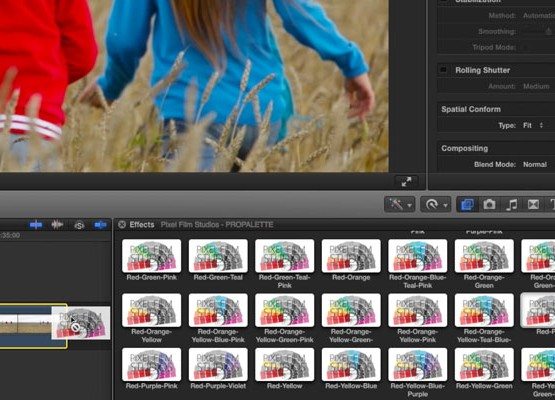Click the Pixel Film Studios - PROPALETTE label
This screenshot has width=555, height=400.
coord(217,225)
